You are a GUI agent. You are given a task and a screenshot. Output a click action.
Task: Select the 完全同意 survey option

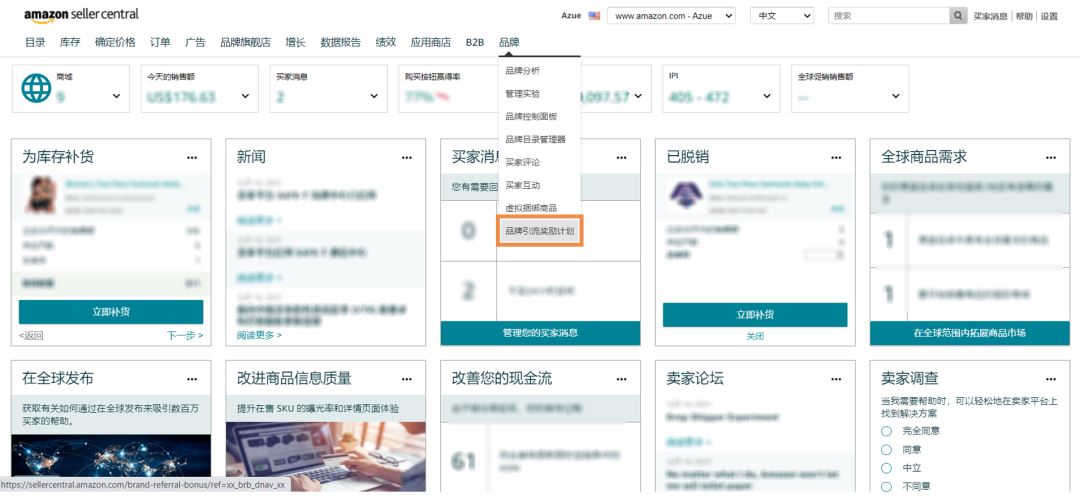tap(886, 431)
